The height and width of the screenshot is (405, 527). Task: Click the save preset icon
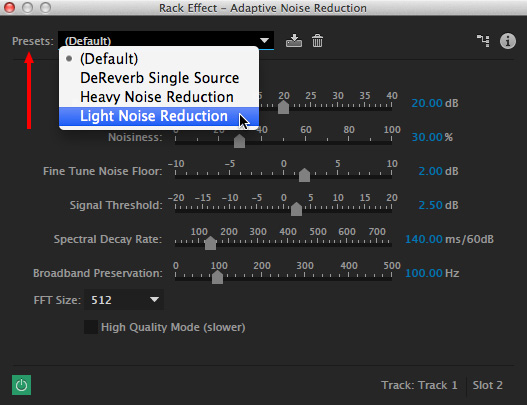[x=294, y=41]
